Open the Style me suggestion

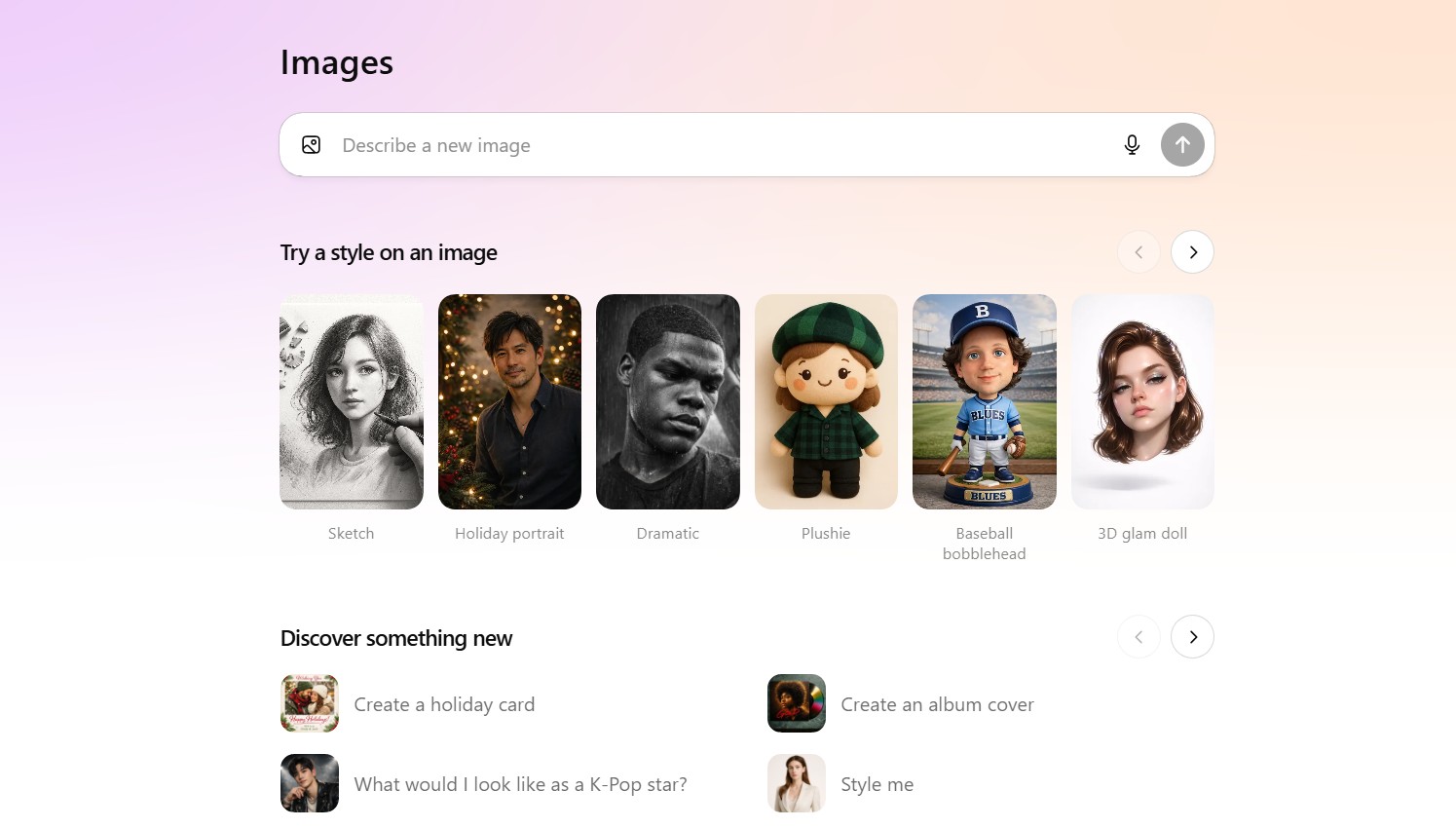pyautogui.click(x=877, y=783)
